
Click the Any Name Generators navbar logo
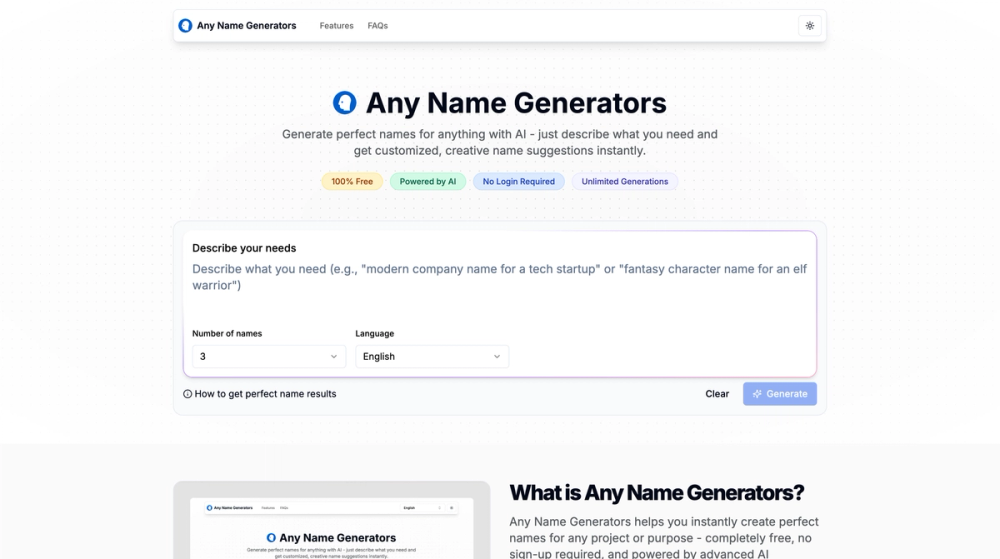tap(185, 25)
